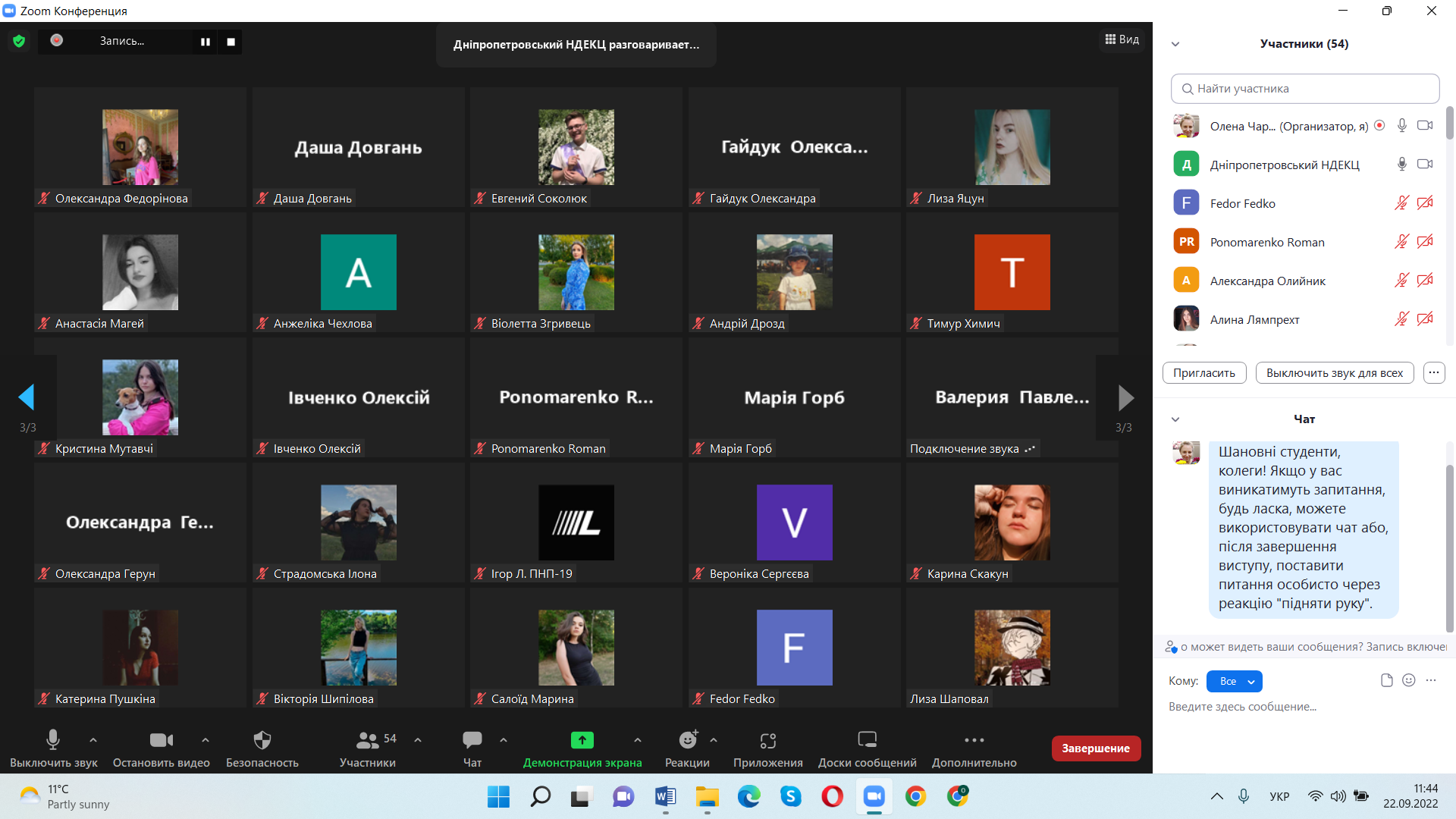The height and width of the screenshot is (819, 1456).
Task: Open Windows taskbar search
Action: click(540, 796)
